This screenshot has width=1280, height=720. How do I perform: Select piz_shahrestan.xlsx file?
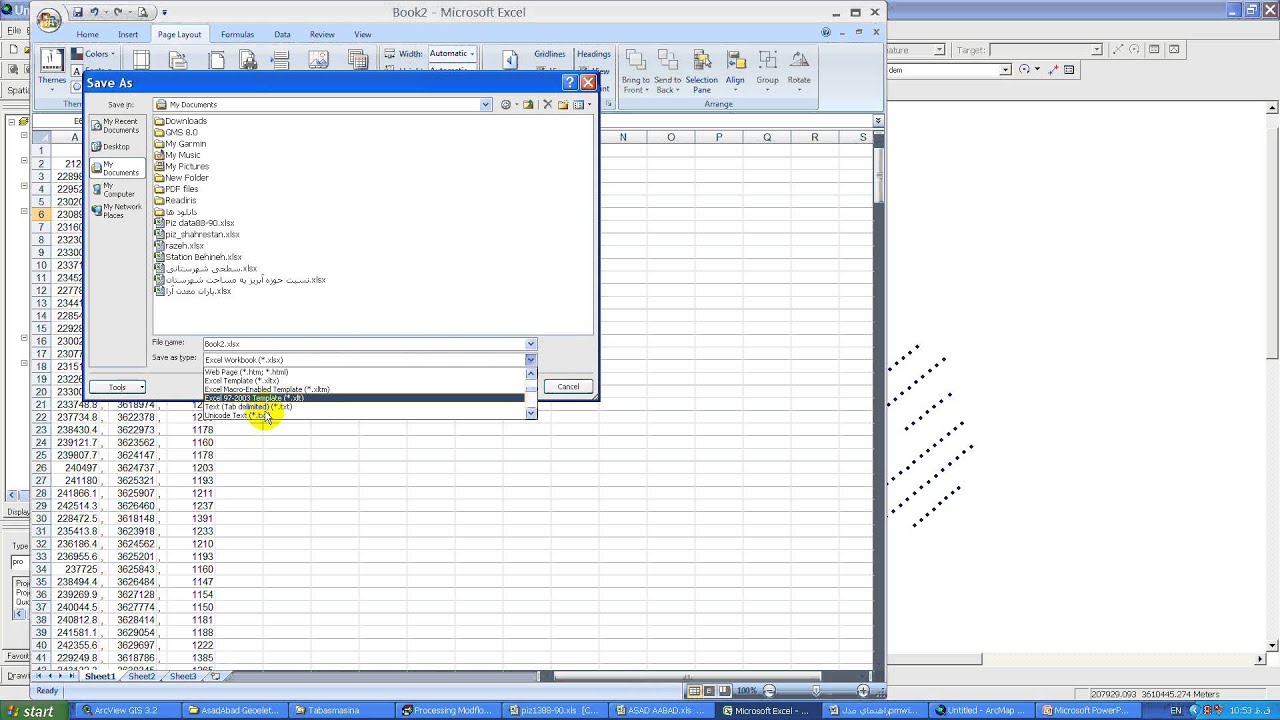(x=197, y=234)
